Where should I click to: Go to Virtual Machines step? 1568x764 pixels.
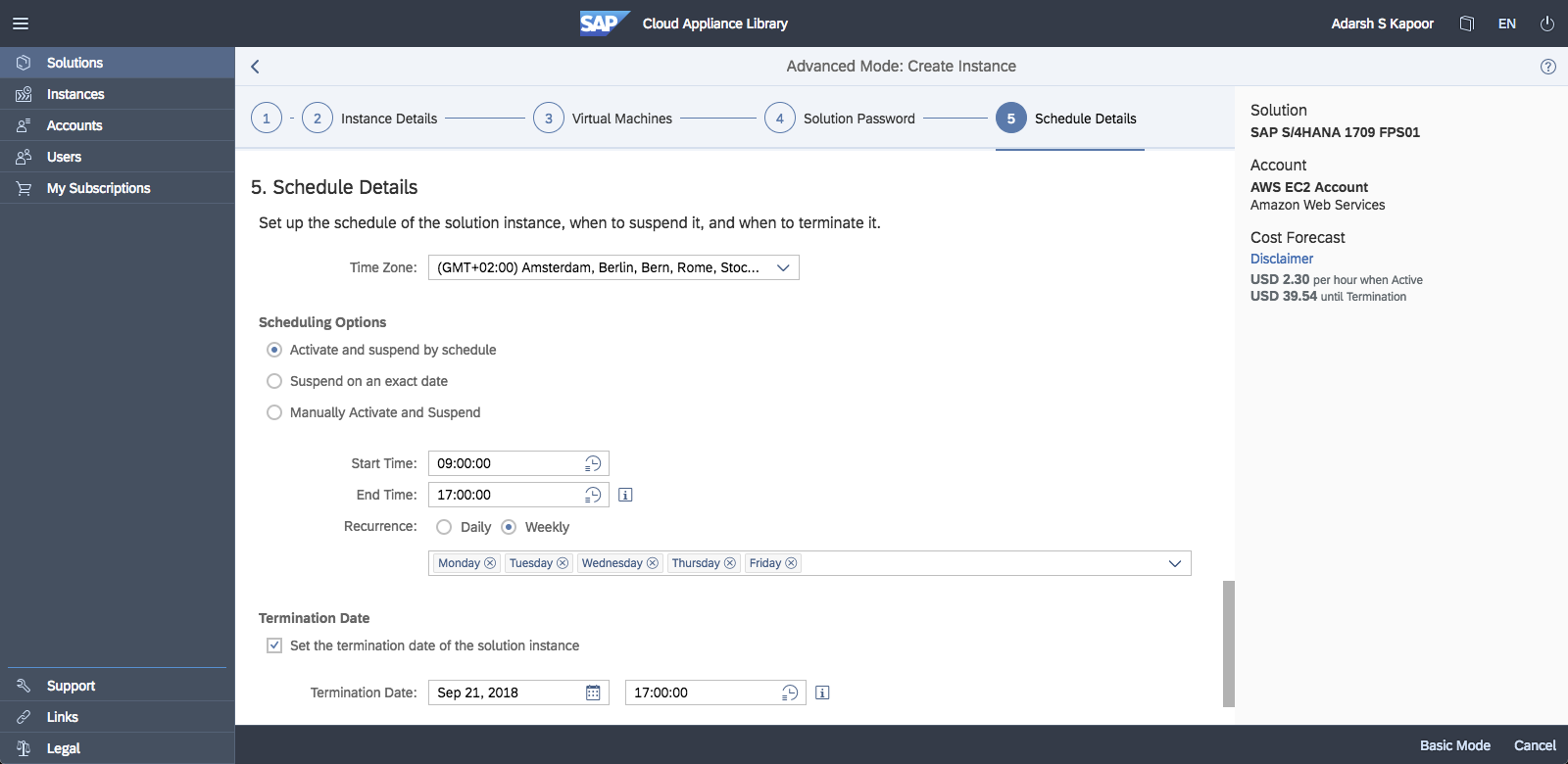click(603, 119)
